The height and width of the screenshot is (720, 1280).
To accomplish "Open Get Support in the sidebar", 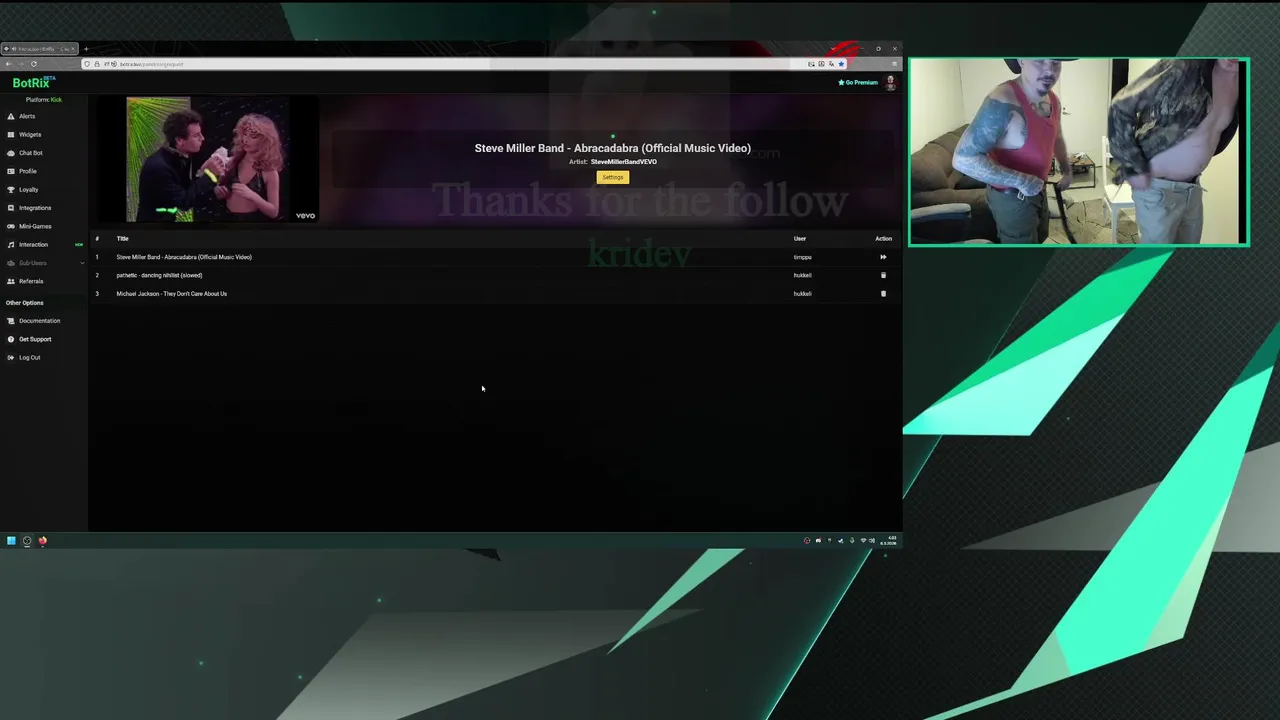I will [x=35, y=339].
